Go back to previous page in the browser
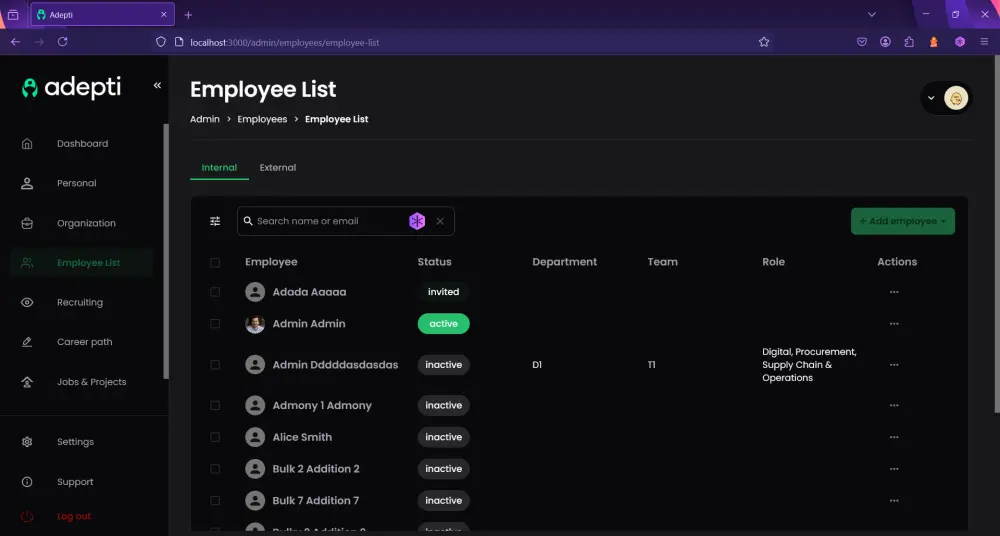Screen dimensions: 1000x536 pyautogui.click(x=15, y=41)
